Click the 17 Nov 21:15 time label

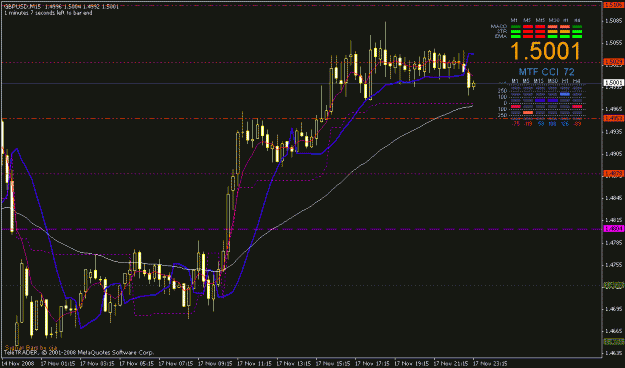(x=450, y=363)
